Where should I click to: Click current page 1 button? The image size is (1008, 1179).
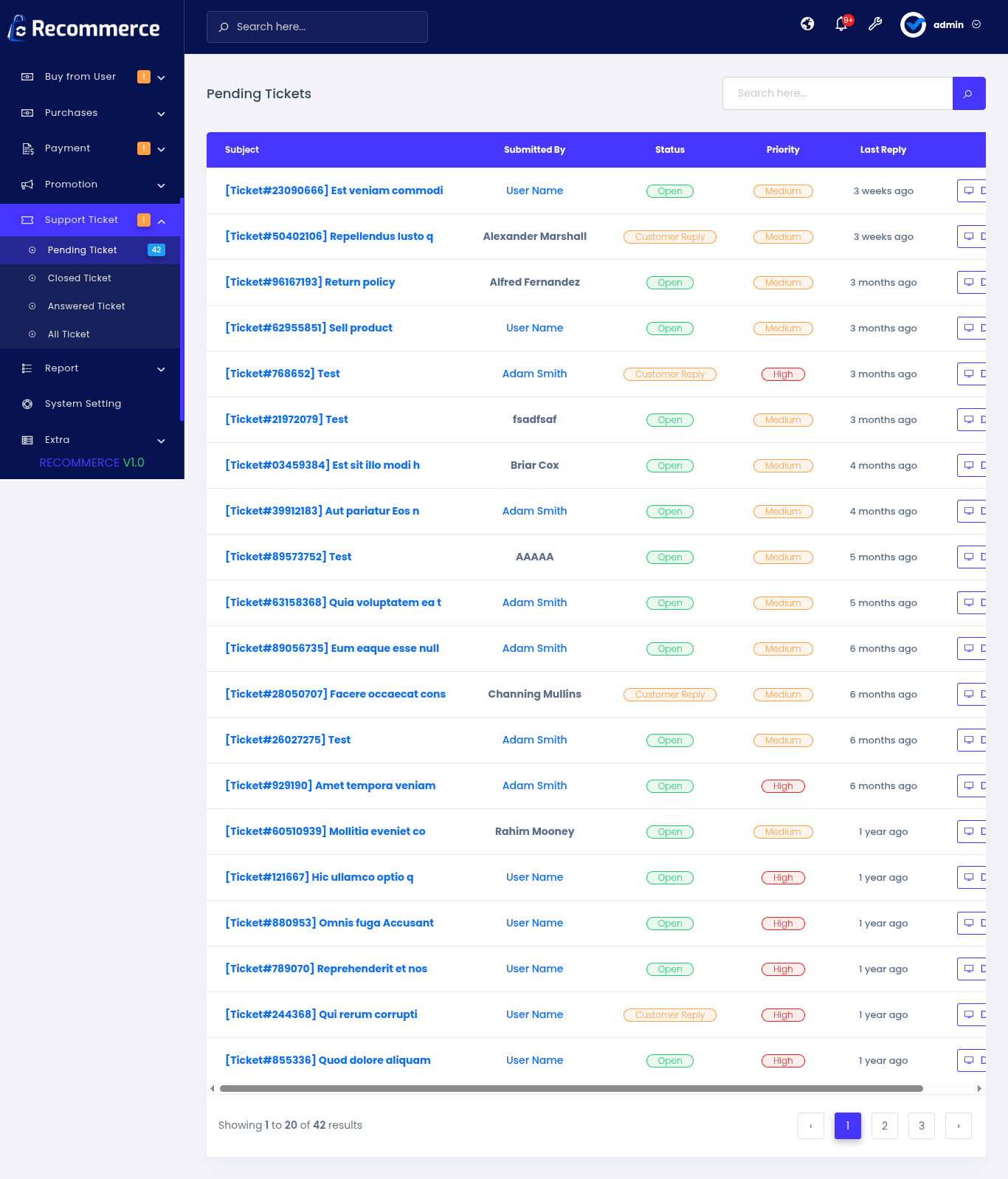click(848, 1126)
